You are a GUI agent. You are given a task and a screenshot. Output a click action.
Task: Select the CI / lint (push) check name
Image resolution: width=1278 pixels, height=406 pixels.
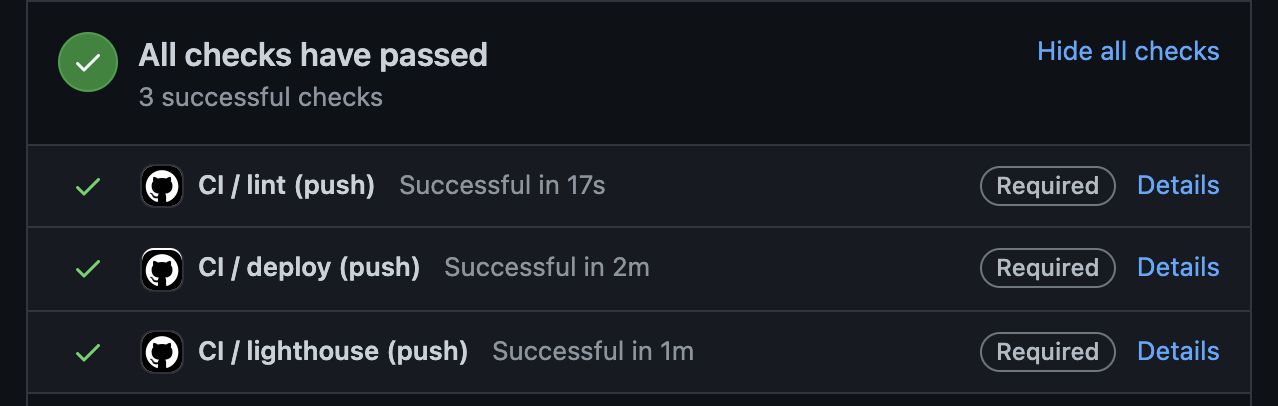pos(286,186)
